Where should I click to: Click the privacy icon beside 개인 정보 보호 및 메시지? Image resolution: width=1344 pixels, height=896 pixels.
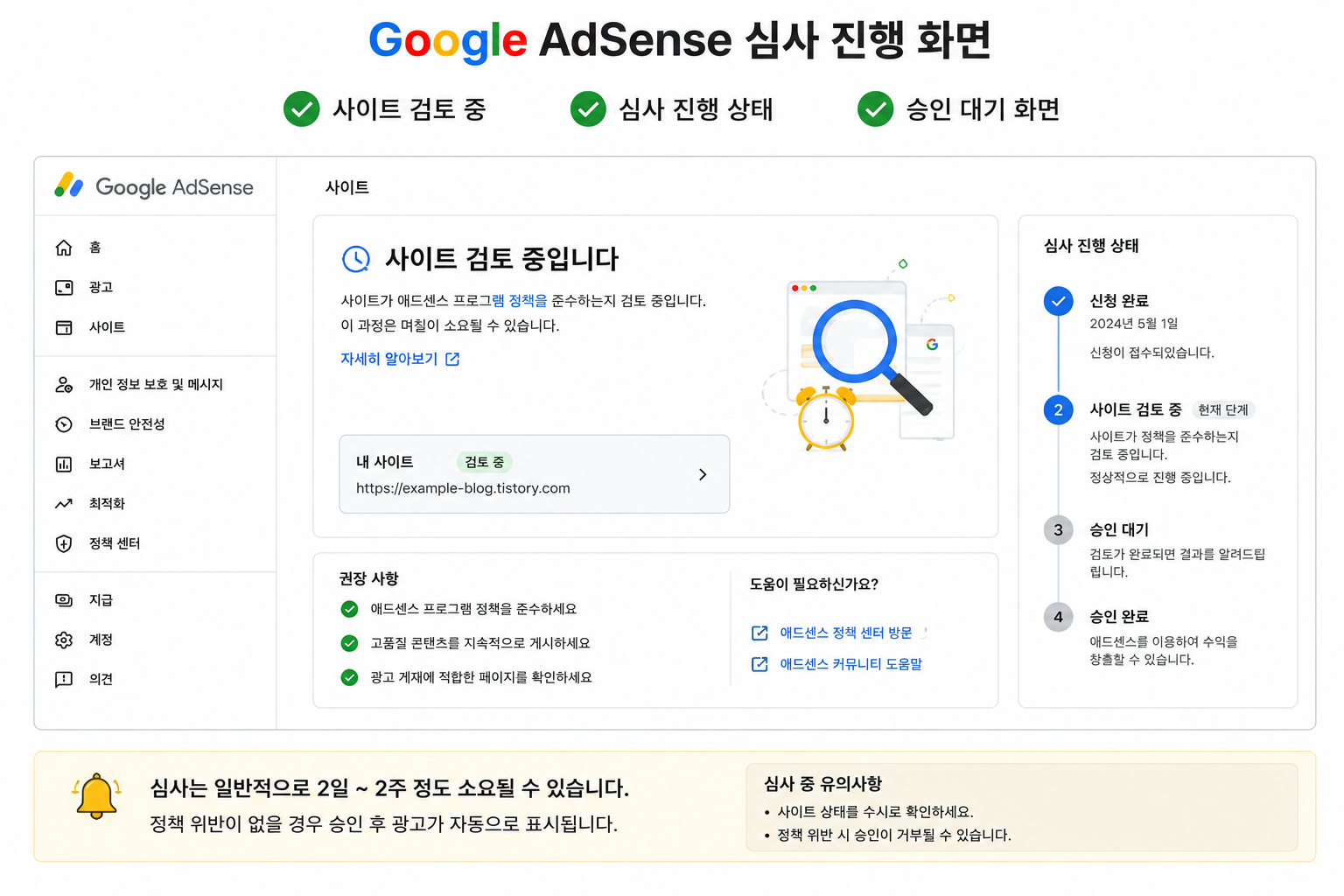[x=64, y=384]
